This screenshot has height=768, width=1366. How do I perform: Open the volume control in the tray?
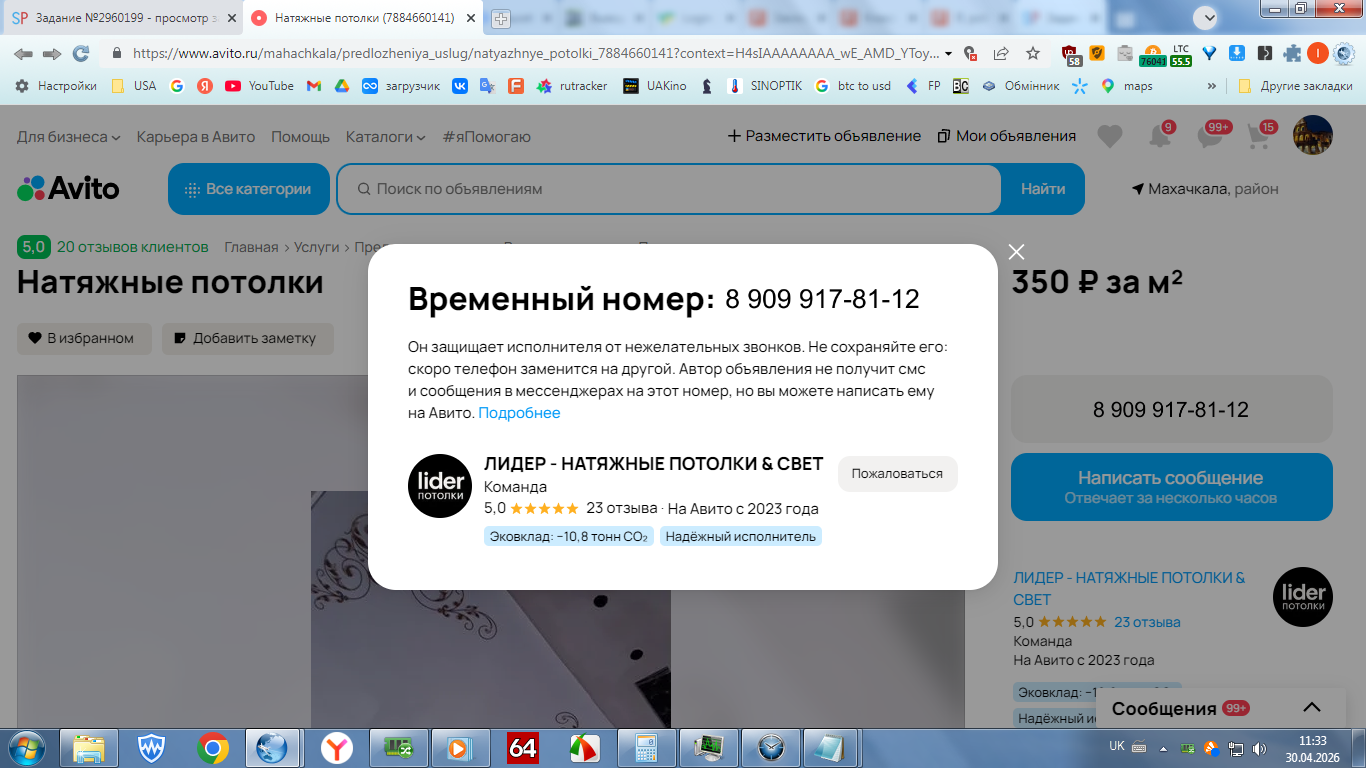pyautogui.click(x=1258, y=747)
